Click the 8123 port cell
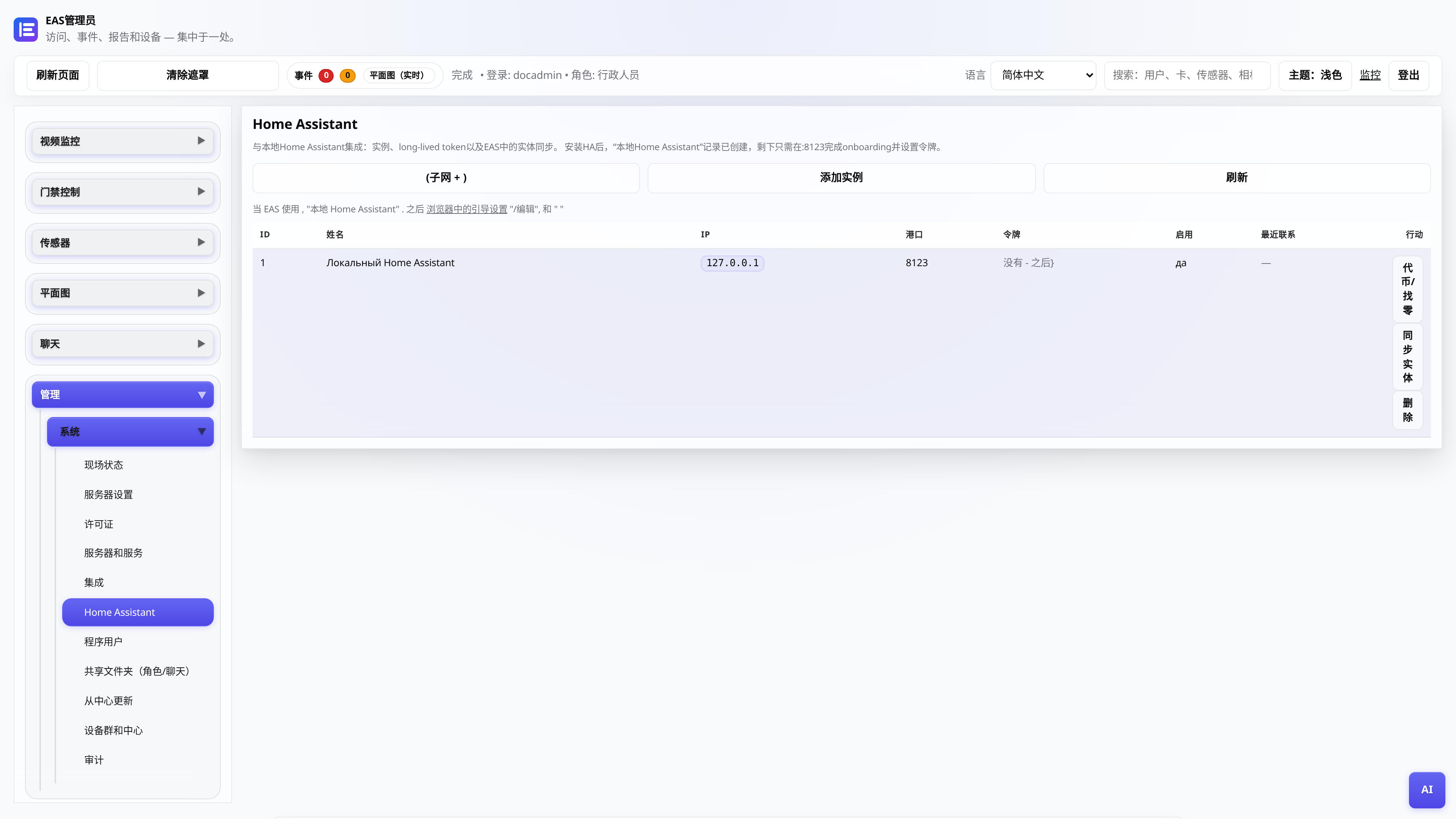The width and height of the screenshot is (1456, 819). (x=917, y=263)
